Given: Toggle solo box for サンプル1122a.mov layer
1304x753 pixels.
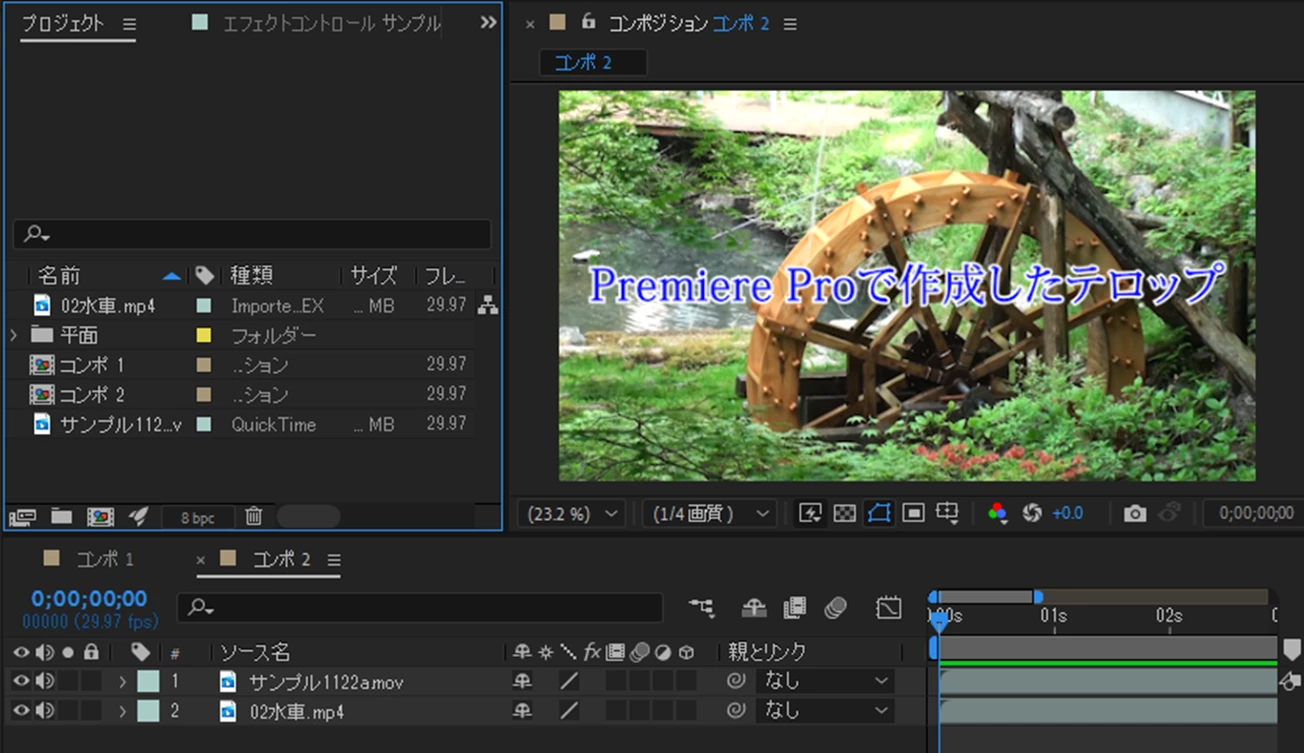Looking at the screenshot, I should pos(68,682).
